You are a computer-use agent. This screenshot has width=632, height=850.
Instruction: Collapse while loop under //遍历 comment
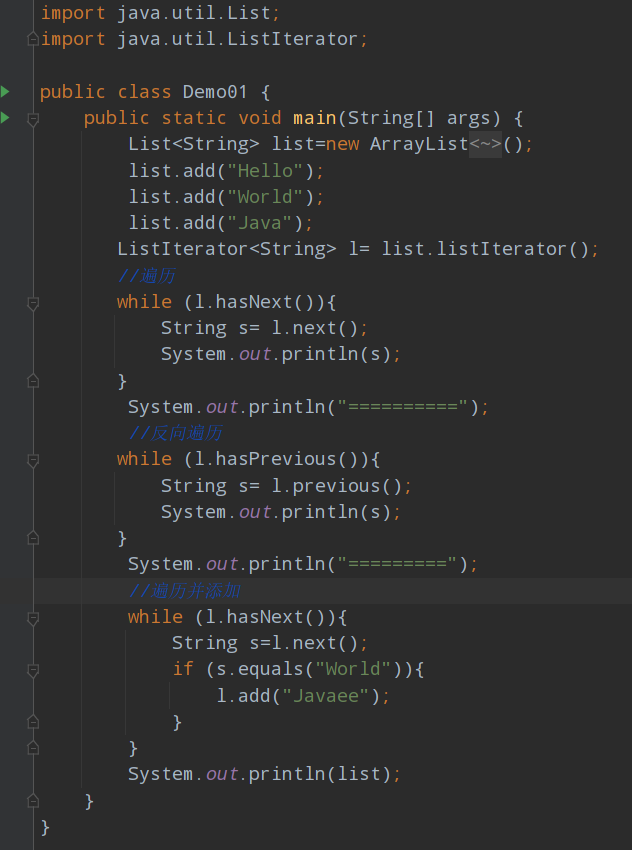point(33,302)
